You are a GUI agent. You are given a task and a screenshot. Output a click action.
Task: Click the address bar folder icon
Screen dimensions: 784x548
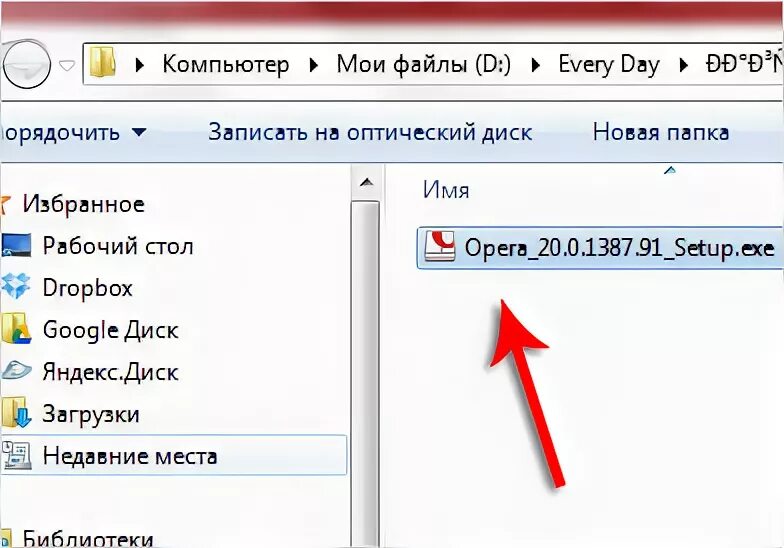(102, 63)
